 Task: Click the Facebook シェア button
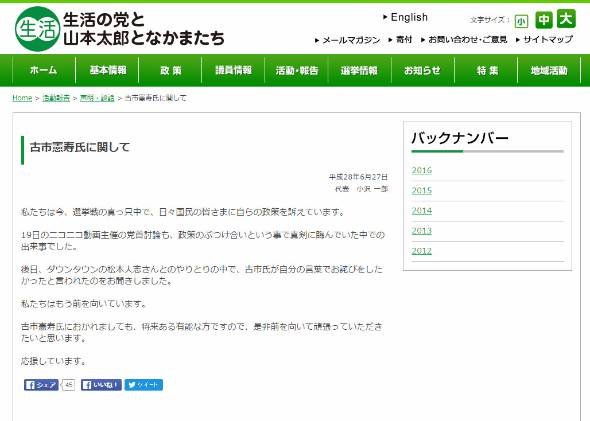[x=41, y=385]
